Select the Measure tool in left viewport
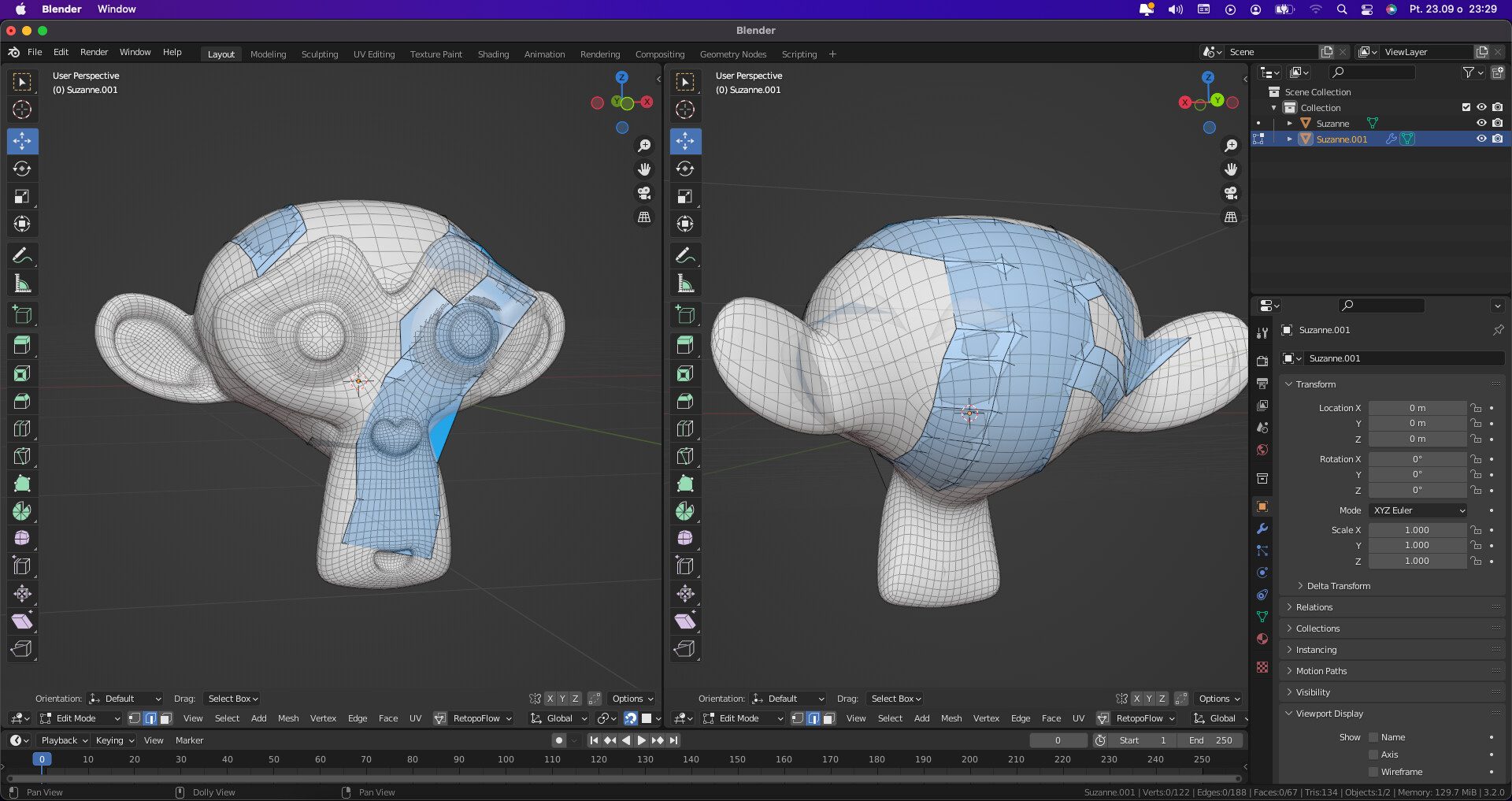The image size is (1512, 801). tap(23, 283)
